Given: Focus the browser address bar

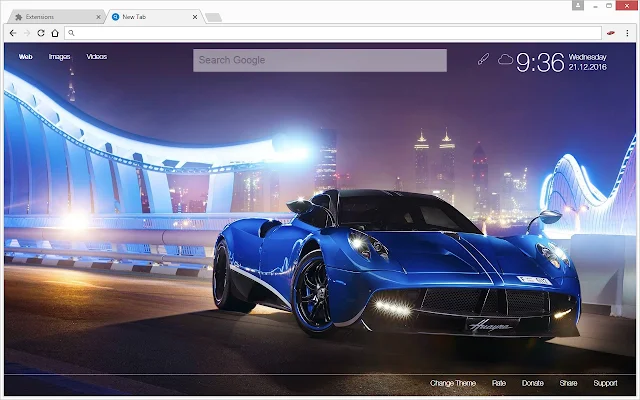Looking at the screenshot, I should pos(333,33).
